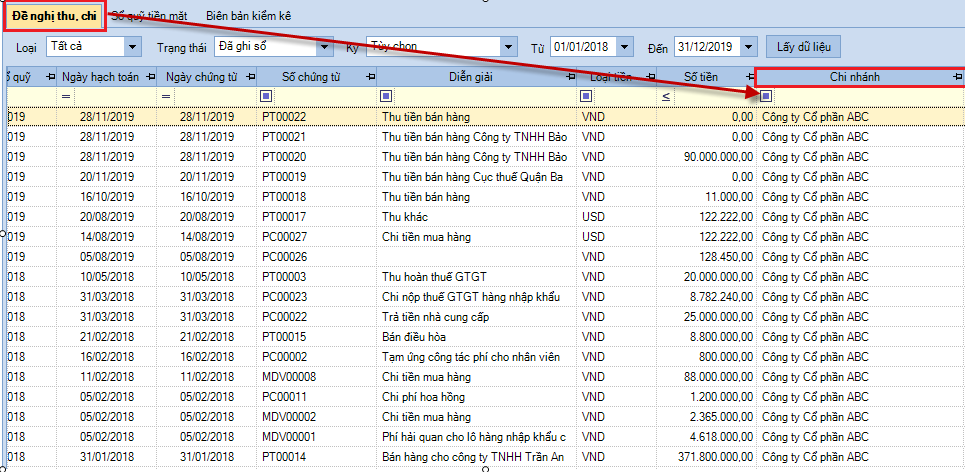Change less-or-equal operator in Số tiền filter
This screenshot has width=965, height=472.
[665, 97]
